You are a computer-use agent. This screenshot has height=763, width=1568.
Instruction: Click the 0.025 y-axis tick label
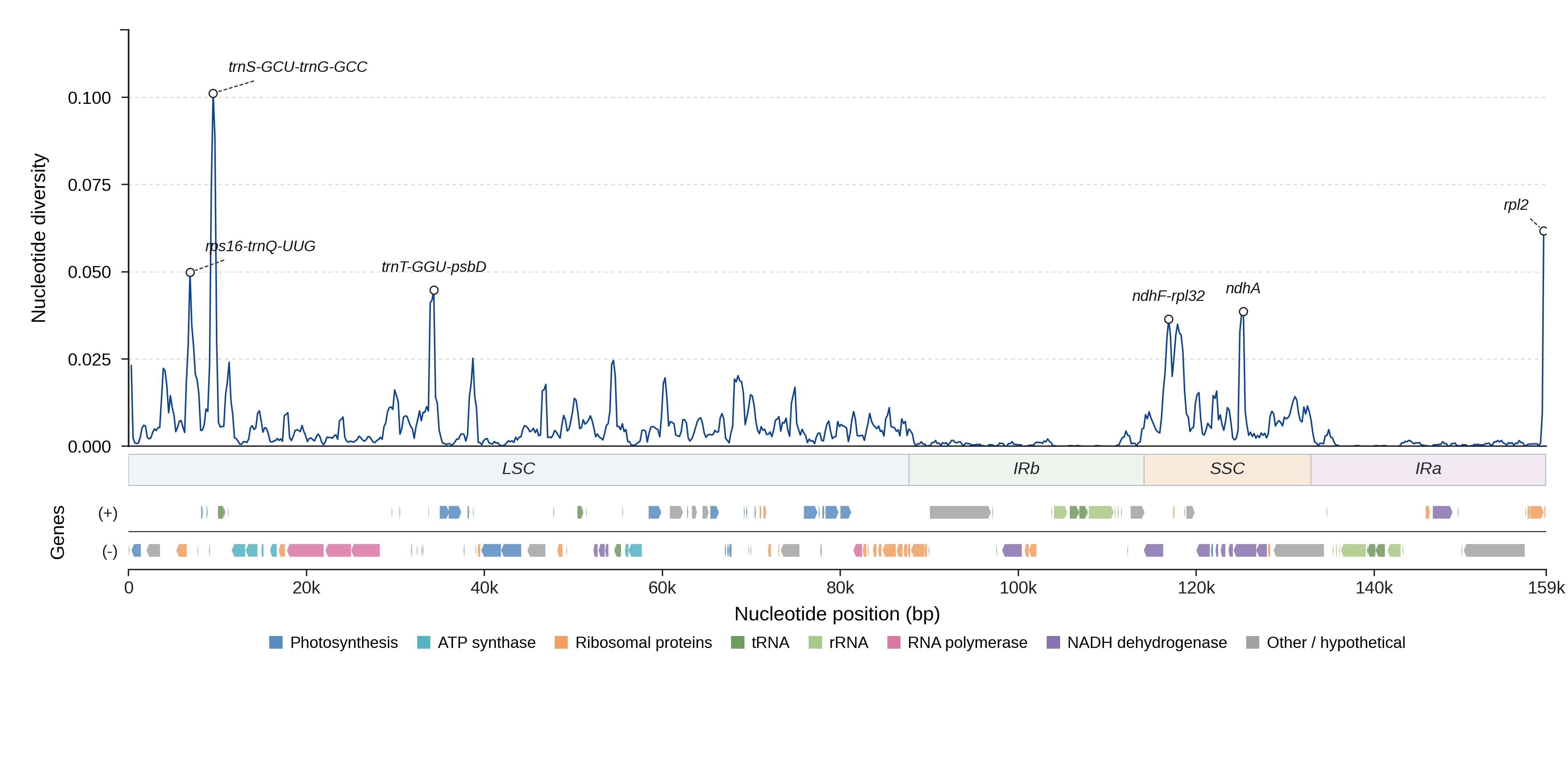click(90, 360)
